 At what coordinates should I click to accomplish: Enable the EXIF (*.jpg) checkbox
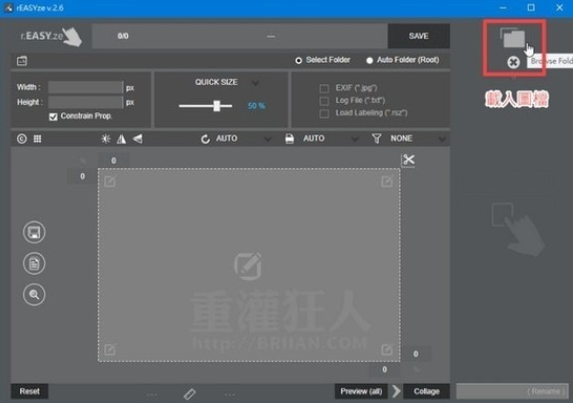[x=324, y=88]
